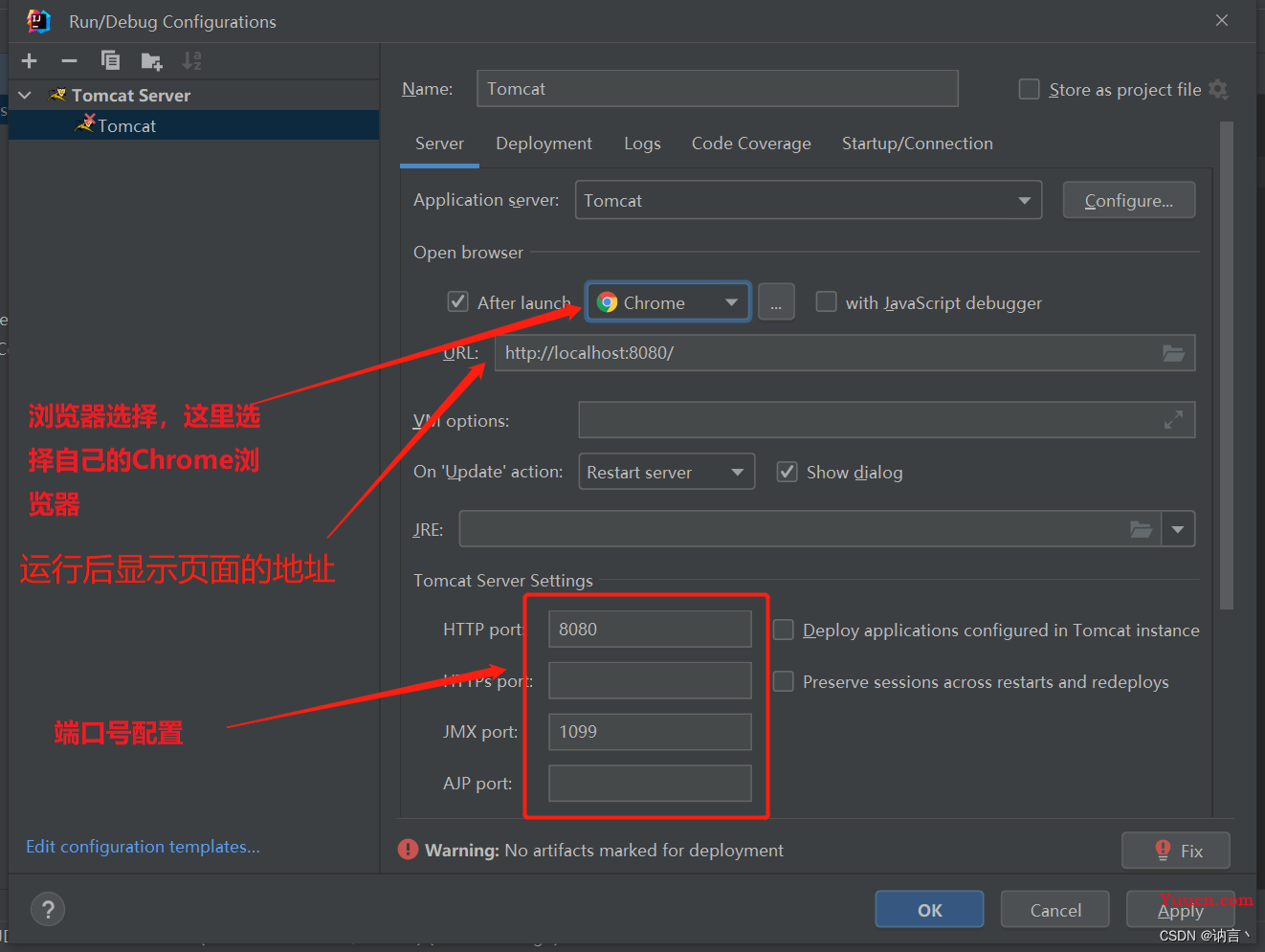Switch to the Server tab
The height and width of the screenshot is (952, 1265).
click(439, 144)
